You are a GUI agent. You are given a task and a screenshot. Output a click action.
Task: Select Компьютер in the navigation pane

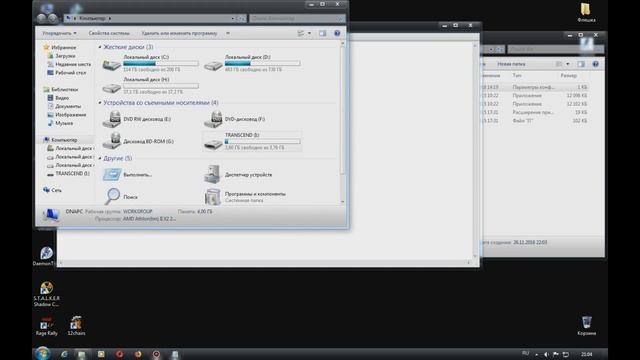[x=60, y=140]
